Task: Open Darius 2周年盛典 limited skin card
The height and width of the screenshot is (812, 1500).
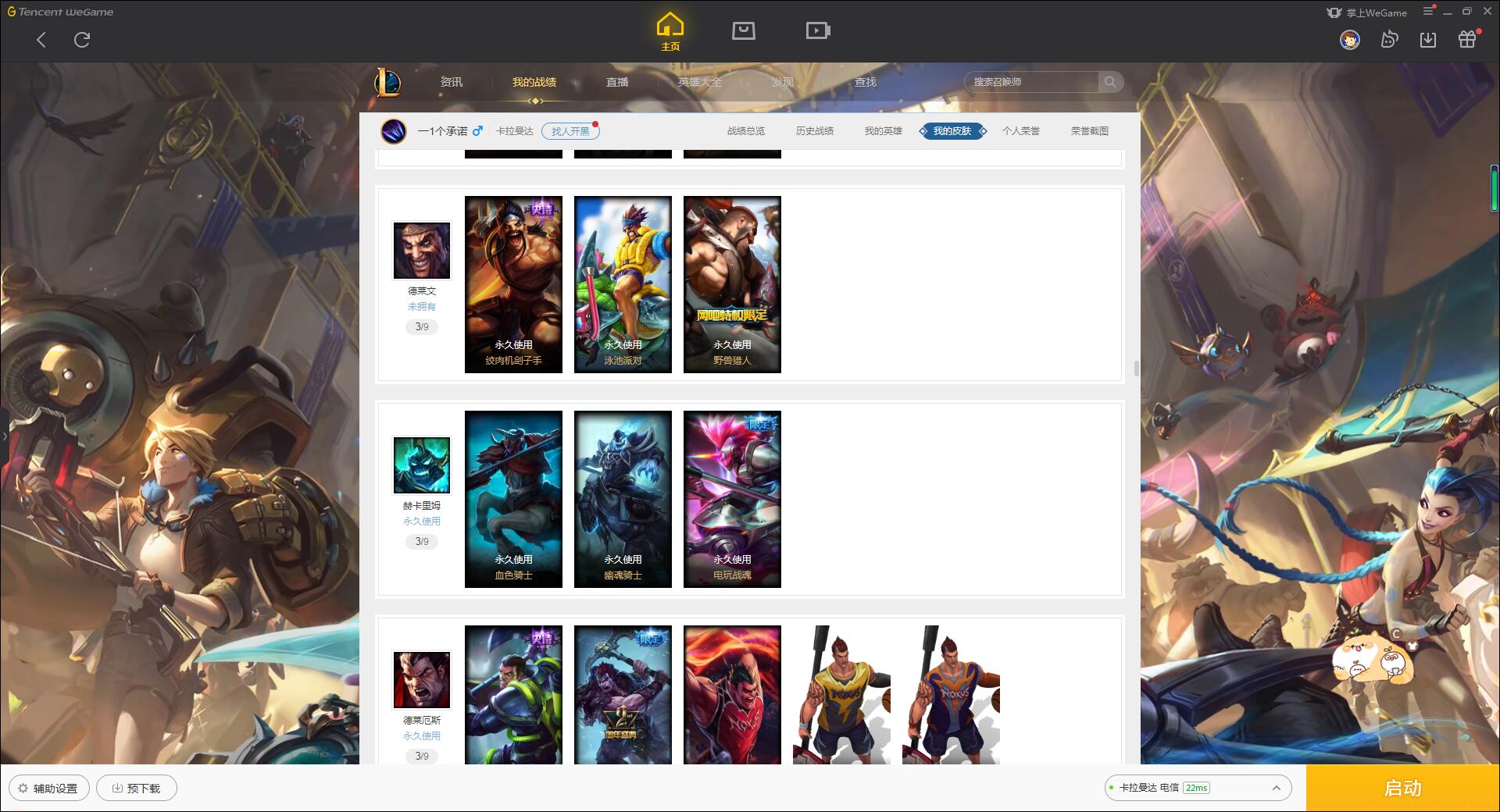Action: tap(623, 695)
